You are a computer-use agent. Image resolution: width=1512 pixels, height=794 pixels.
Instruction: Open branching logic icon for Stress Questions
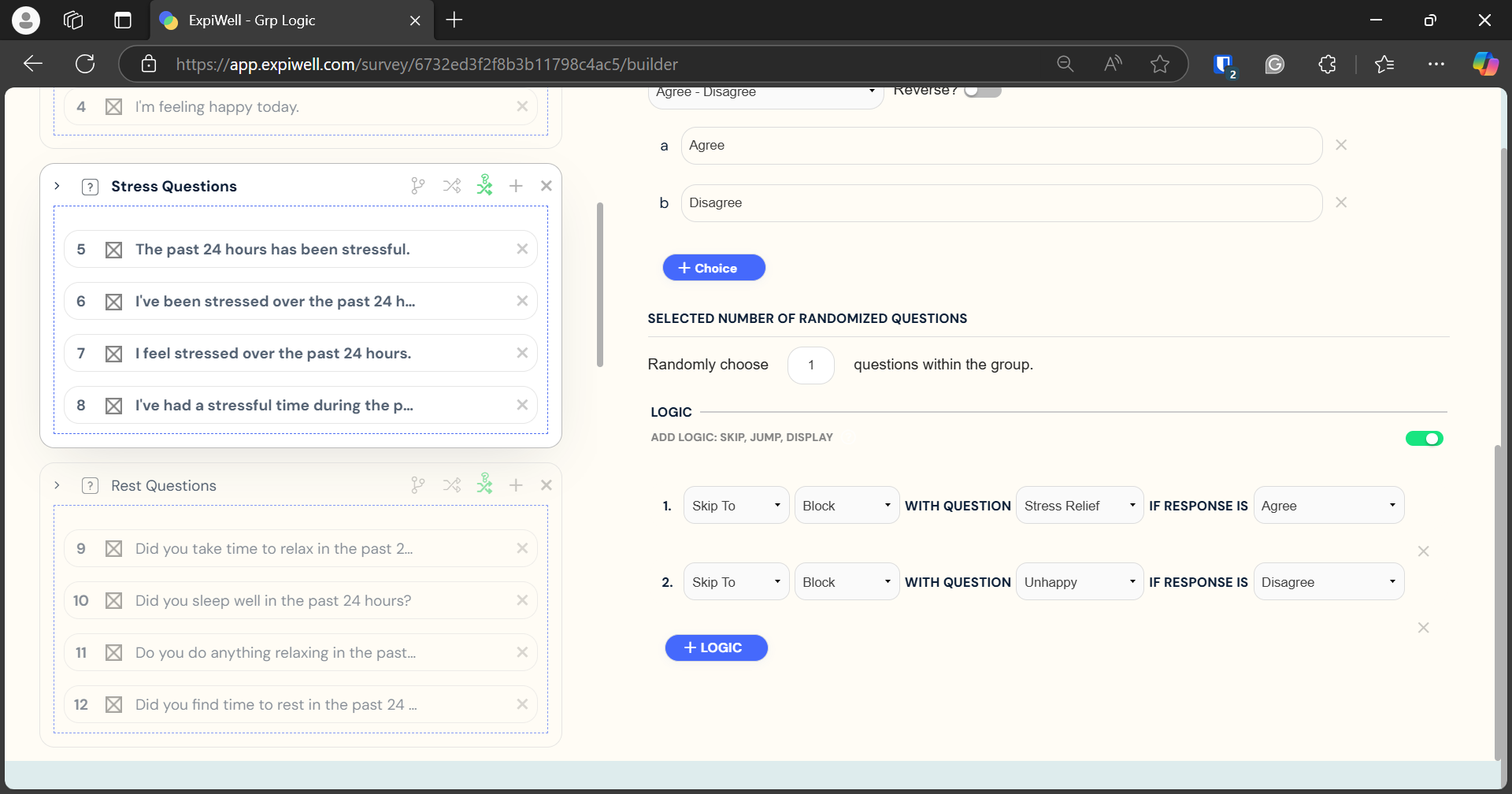[418, 186]
